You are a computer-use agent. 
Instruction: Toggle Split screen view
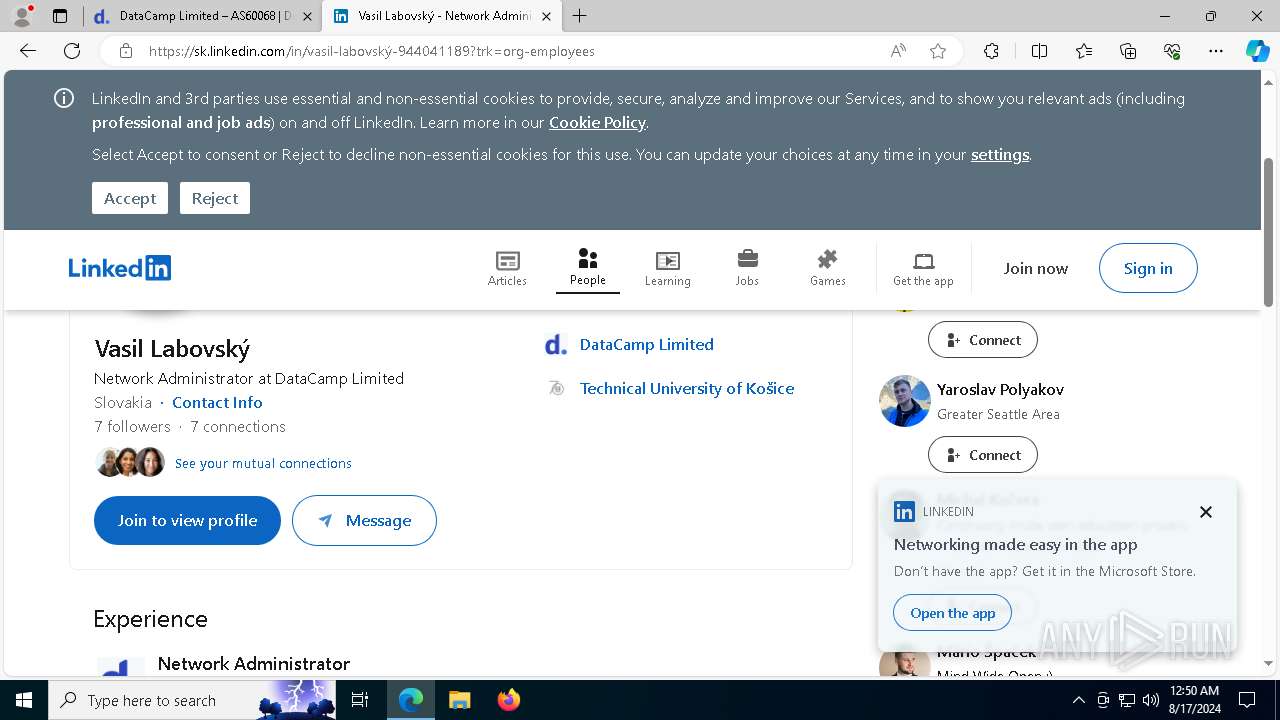[x=1039, y=51]
